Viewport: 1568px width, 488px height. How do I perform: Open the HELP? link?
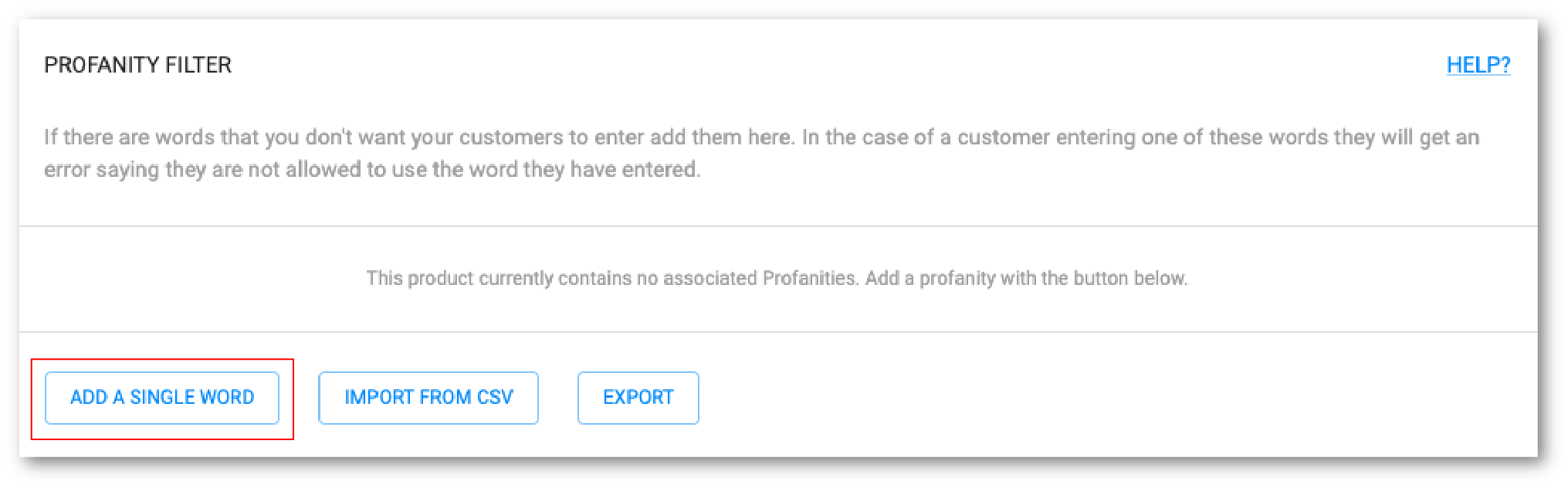click(x=1478, y=65)
